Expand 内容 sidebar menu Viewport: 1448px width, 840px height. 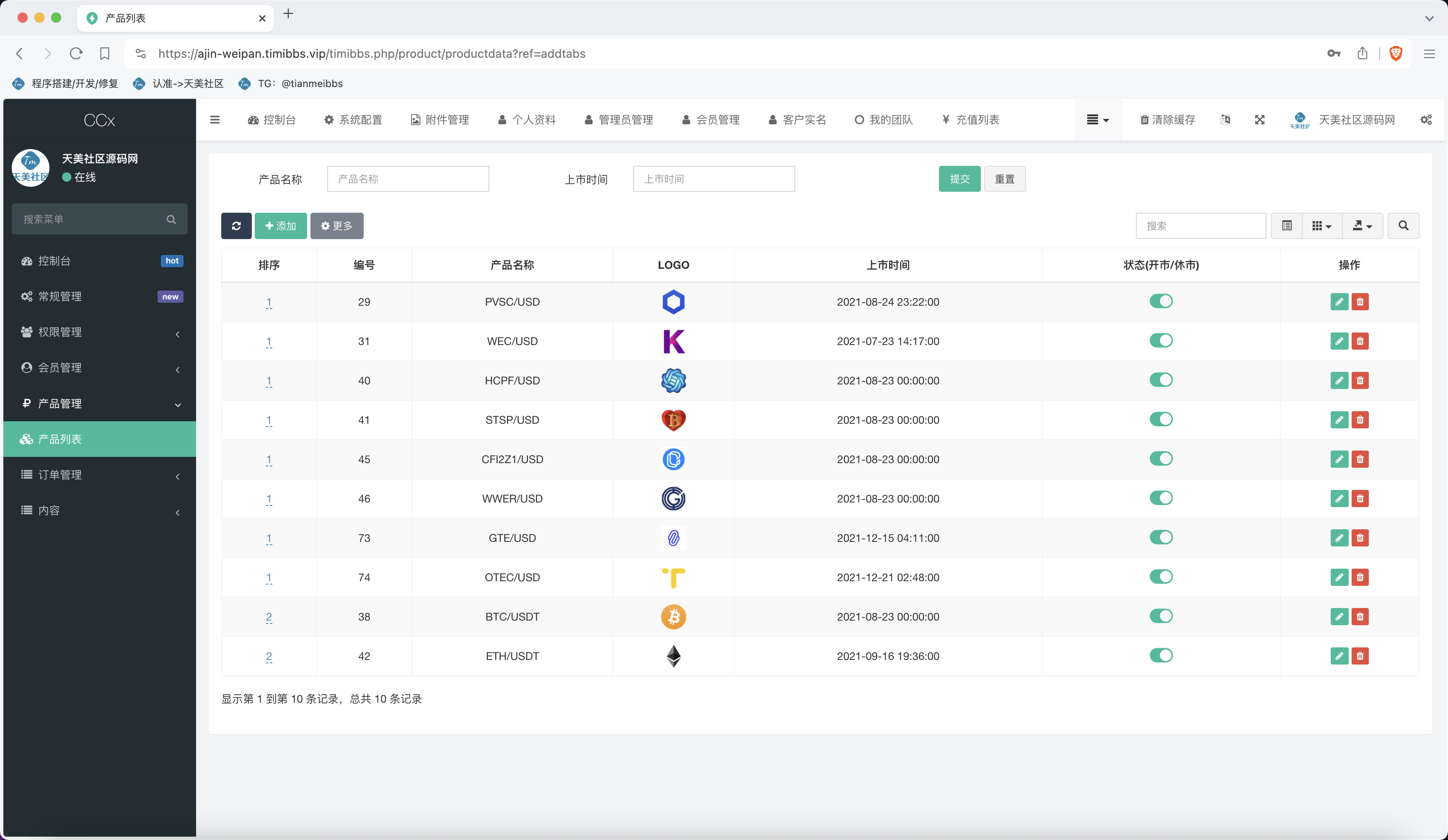[x=99, y=510]
